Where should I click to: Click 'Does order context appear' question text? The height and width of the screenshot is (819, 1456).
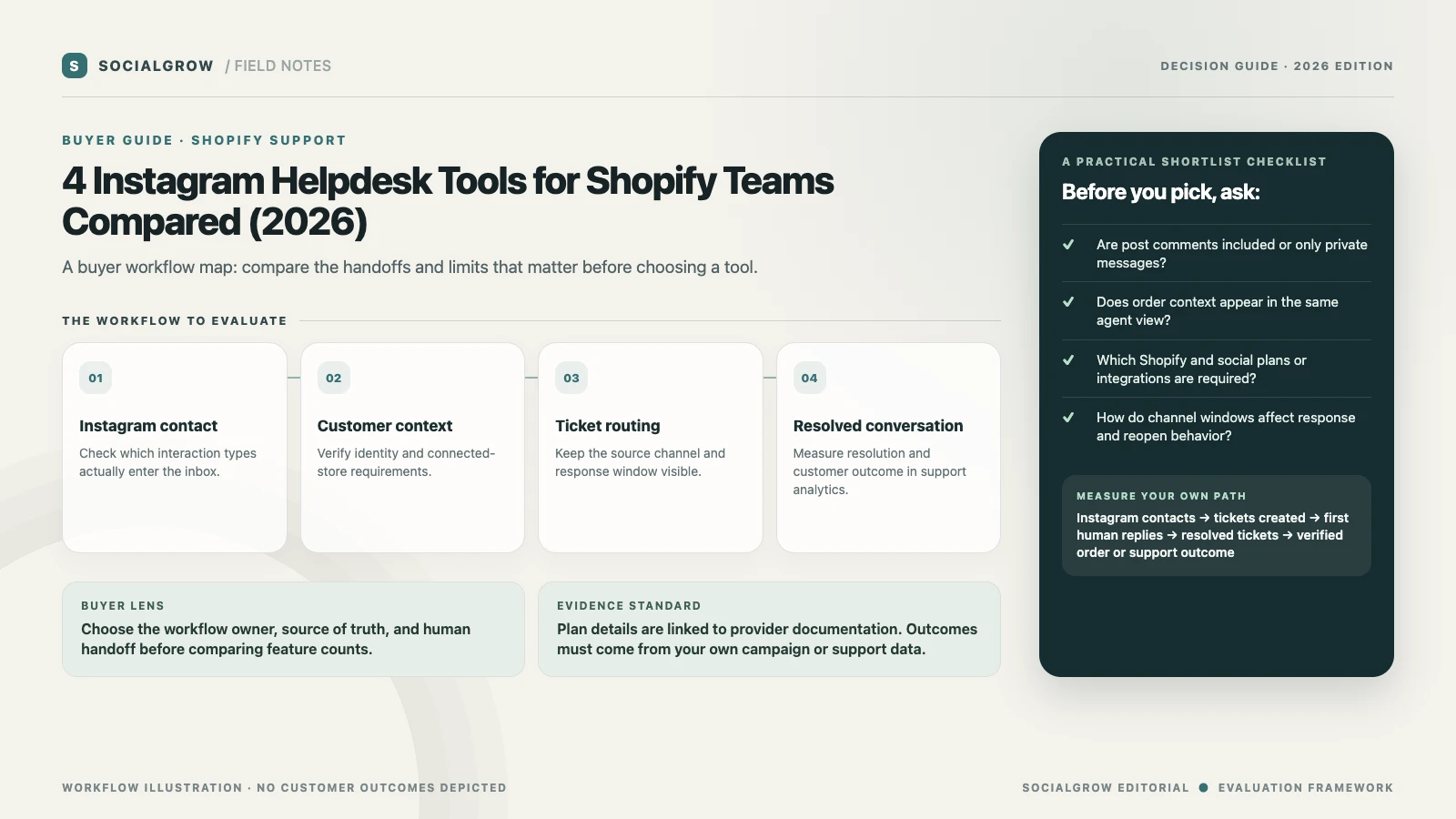(x=1218, y=311)
